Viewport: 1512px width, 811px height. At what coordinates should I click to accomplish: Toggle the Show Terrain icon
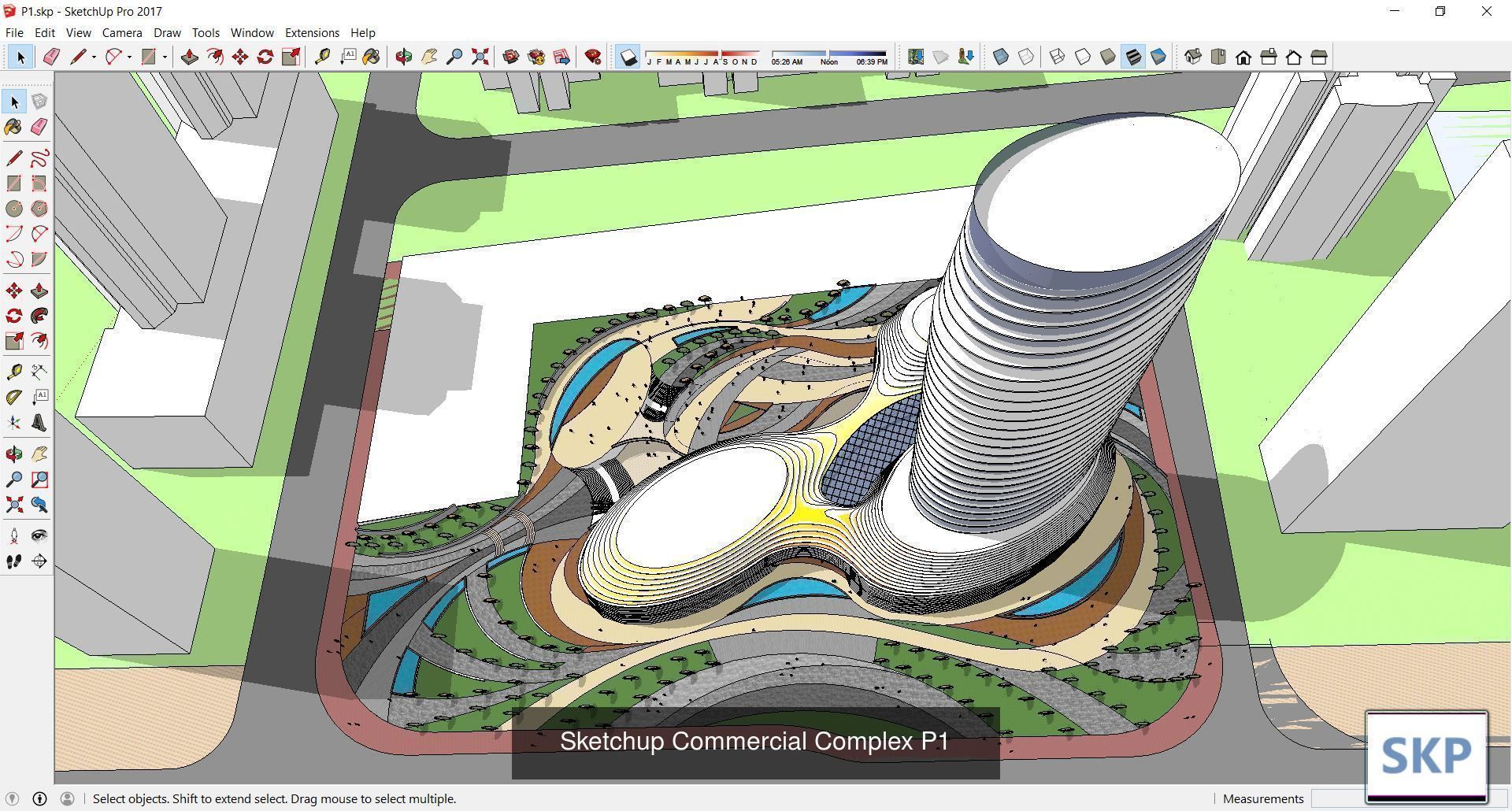(x=941, y=57)
